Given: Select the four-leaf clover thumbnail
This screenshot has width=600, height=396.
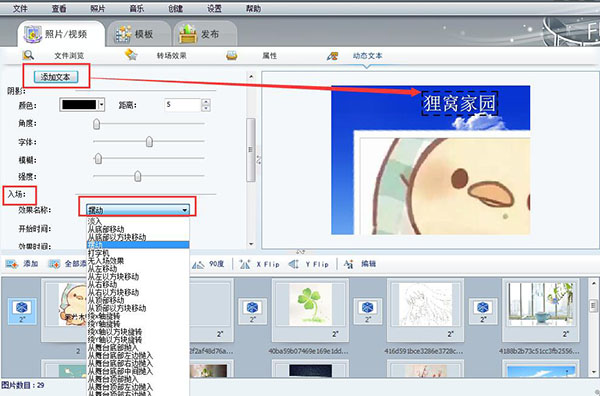Looking at the screenshot, I should click(x=310, y=305).
